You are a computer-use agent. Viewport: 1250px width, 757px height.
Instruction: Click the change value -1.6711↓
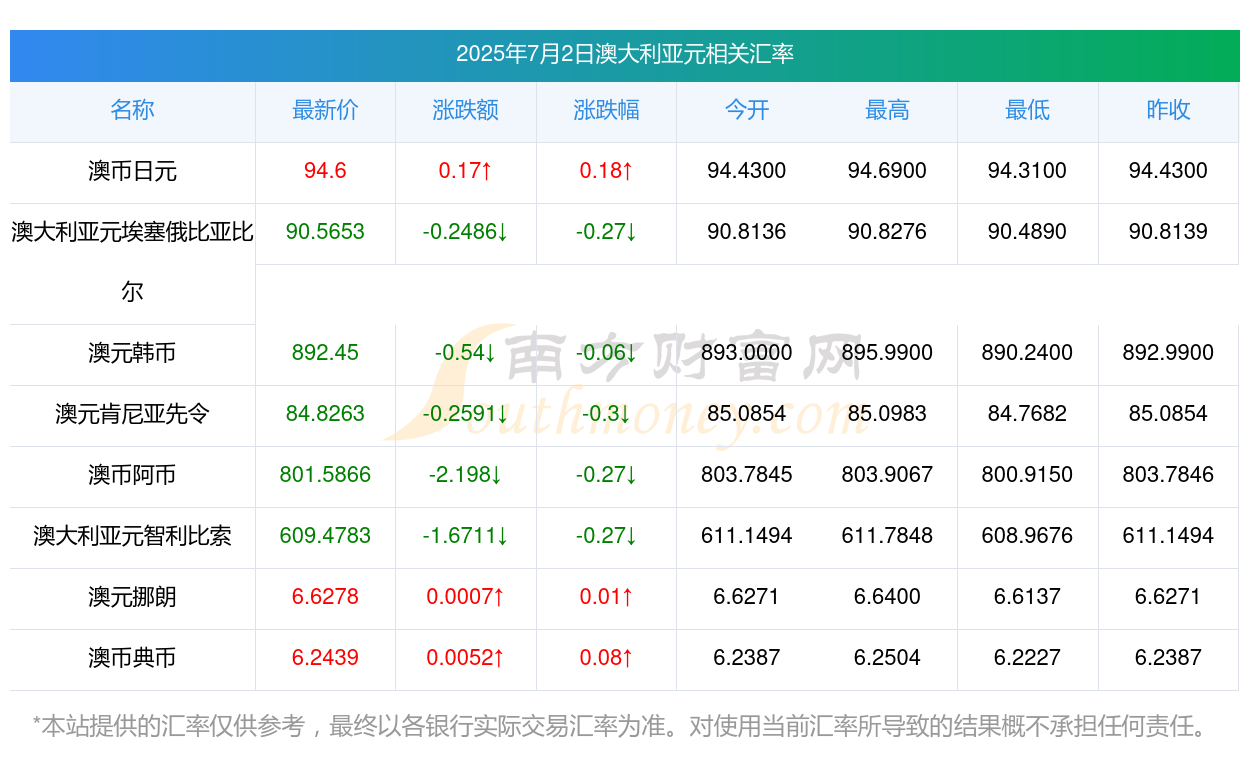pos(465,536)
